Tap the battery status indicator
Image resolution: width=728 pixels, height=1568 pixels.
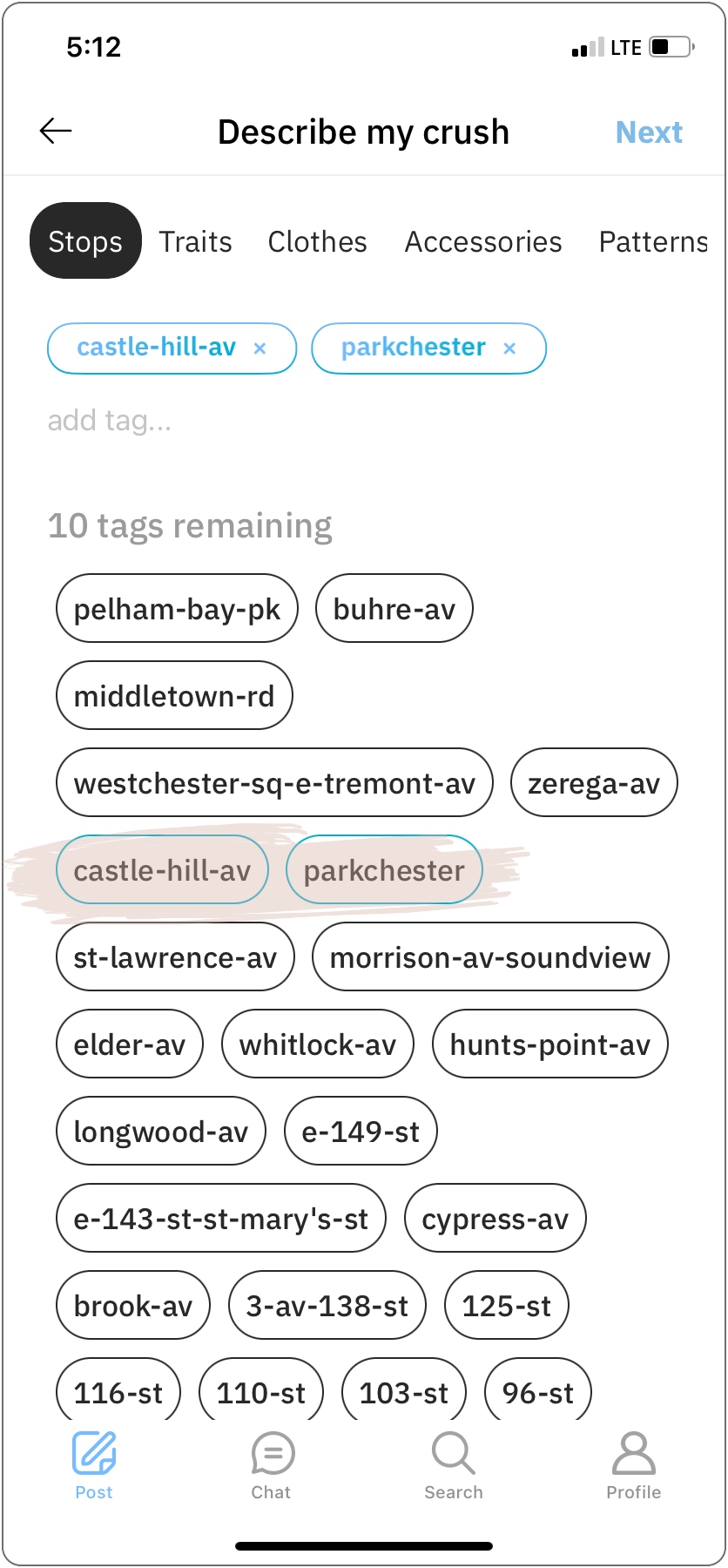[x=671, y=47]
